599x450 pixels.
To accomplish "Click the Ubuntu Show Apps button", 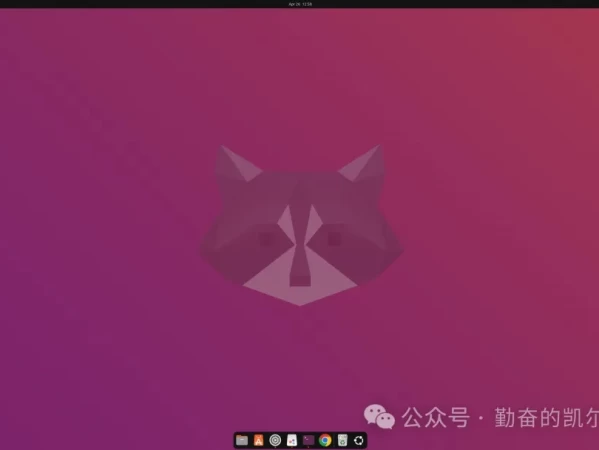I will (359, 440).
